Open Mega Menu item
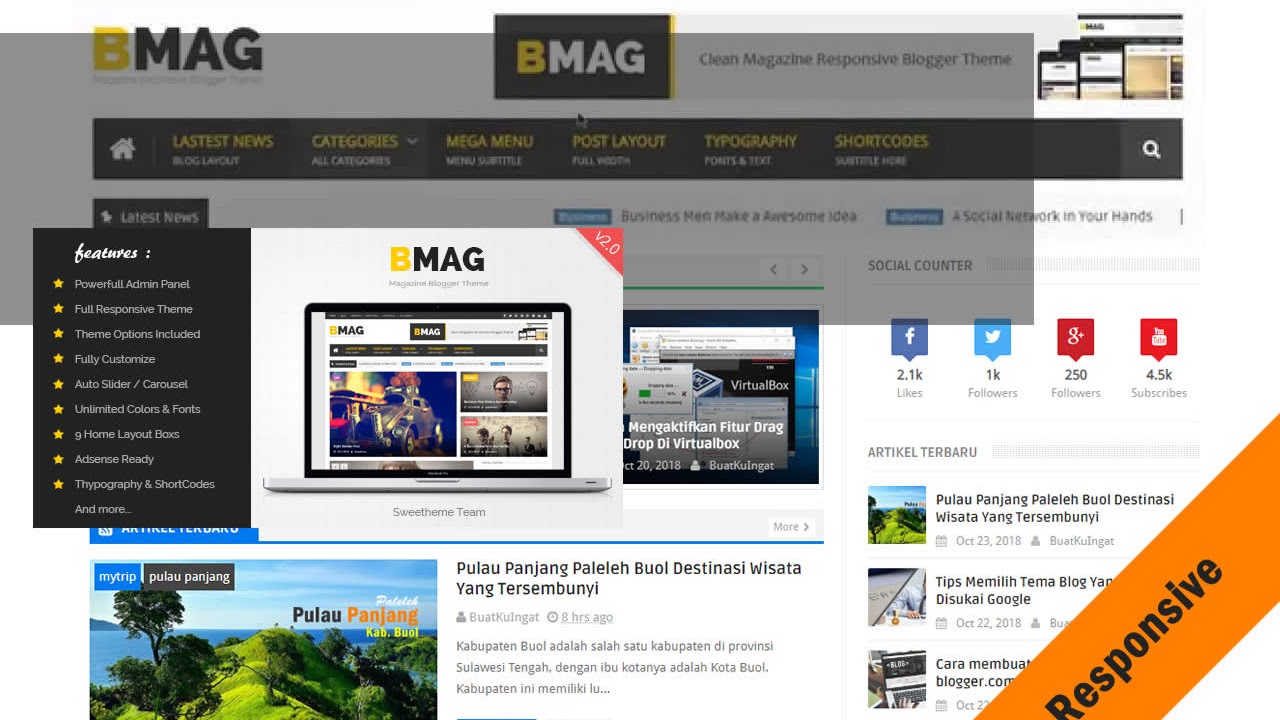1280x720 pixels. (x=489, y=149)
